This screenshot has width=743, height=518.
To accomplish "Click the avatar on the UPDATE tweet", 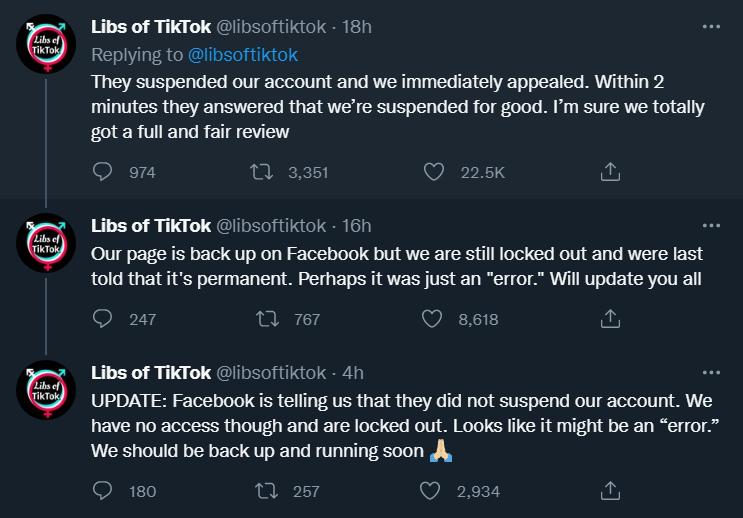I will click(x=46, y=390).
